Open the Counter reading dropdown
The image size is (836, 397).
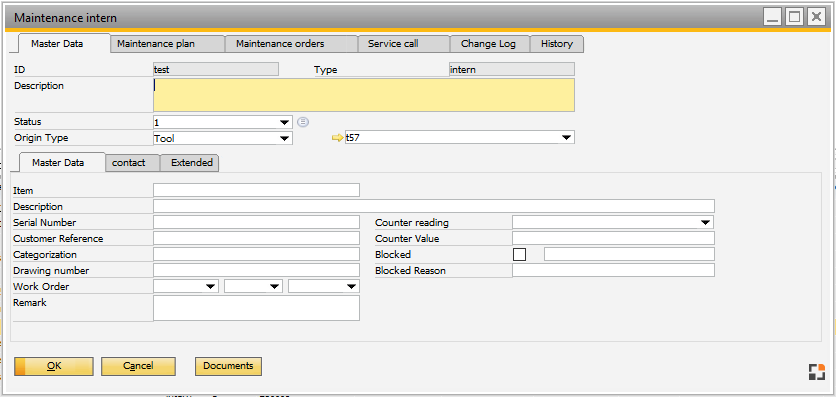pos(613,222)
